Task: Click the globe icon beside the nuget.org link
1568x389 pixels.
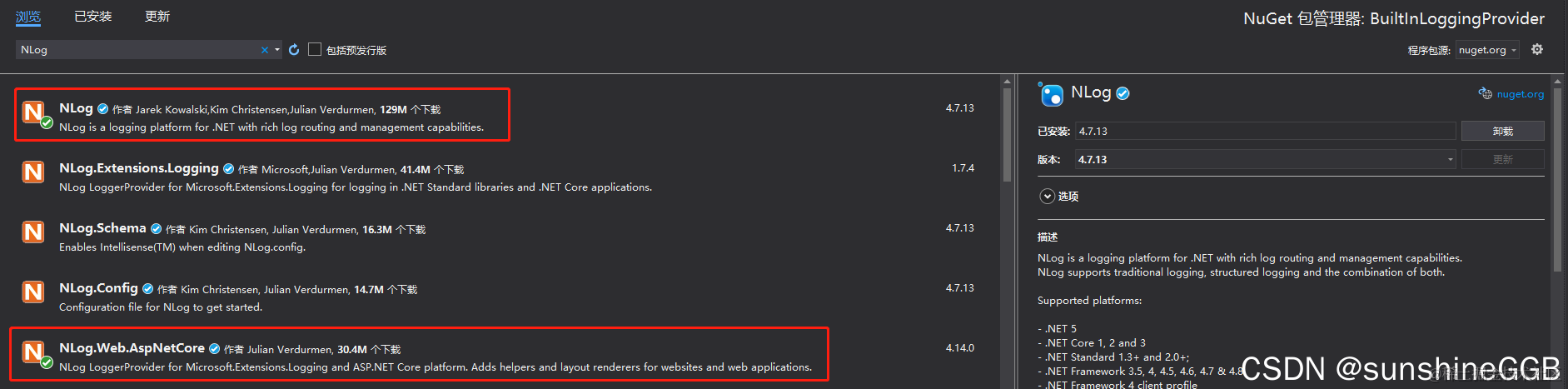Action: (1485, 93)
